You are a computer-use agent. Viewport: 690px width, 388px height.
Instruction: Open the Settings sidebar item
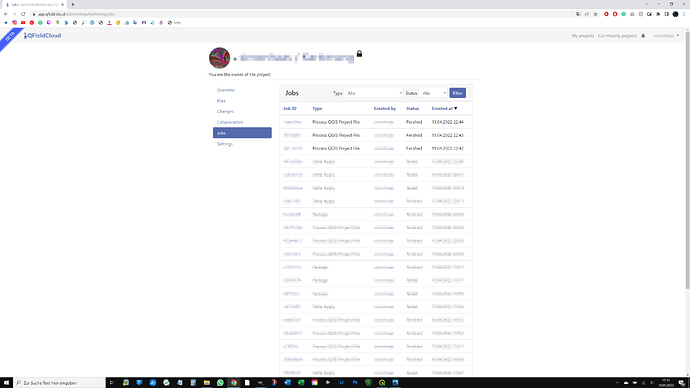pyautogui.click(x=224, y=144)
